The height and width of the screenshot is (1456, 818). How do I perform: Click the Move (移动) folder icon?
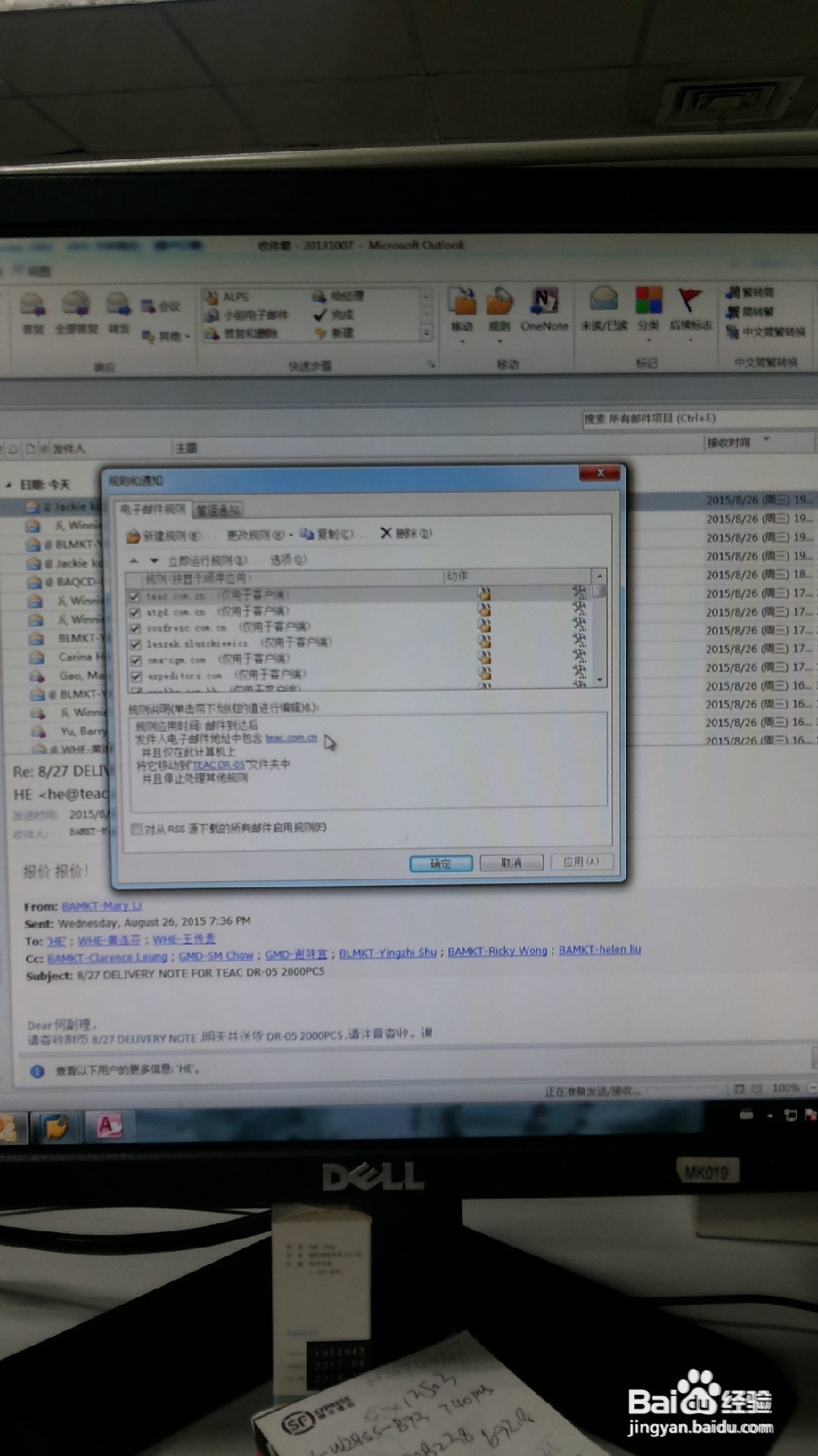tap(462, 301)
